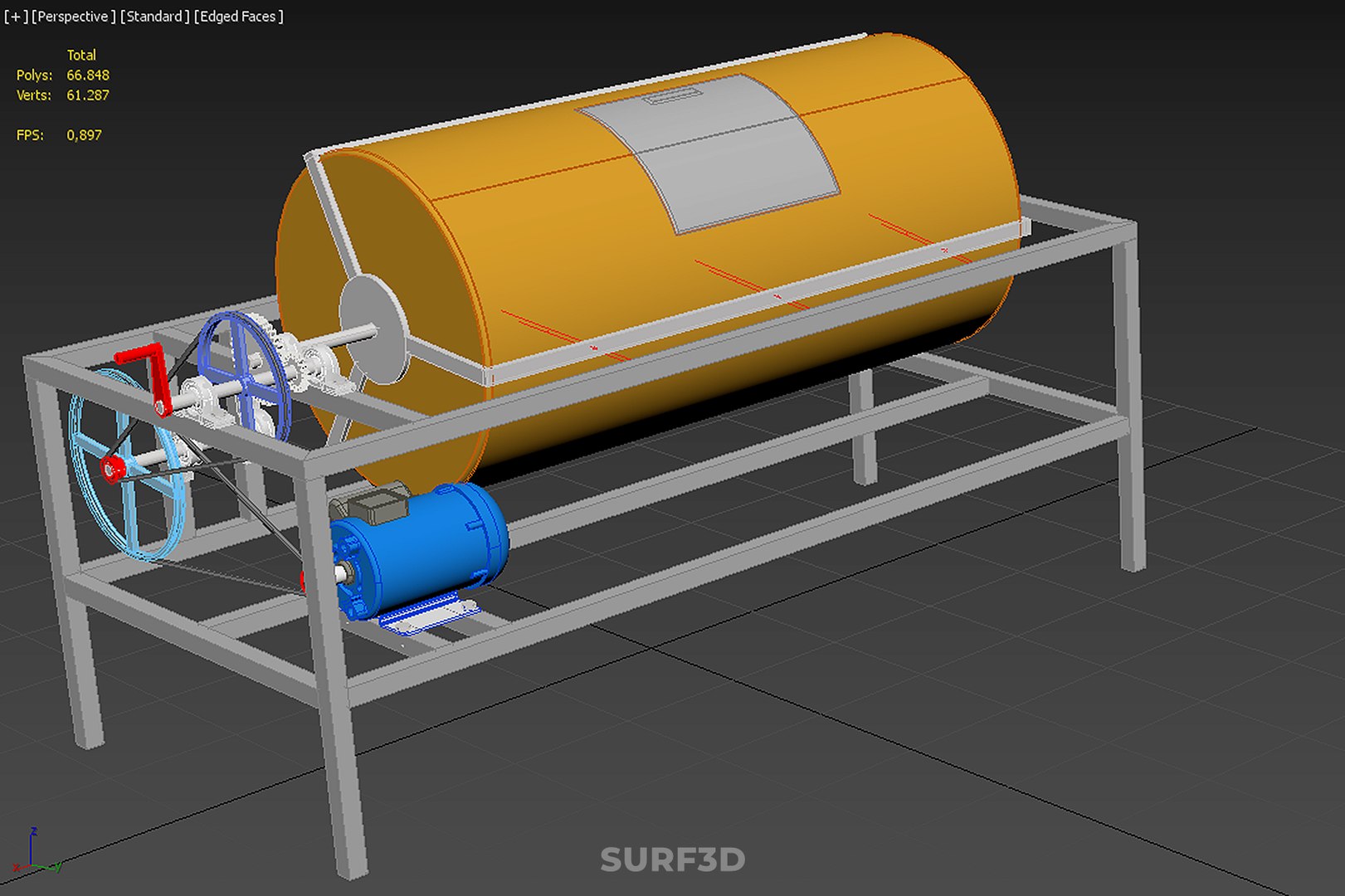Click the Polys count value 66.848
This screenshot has width=1345, height=896.
pyautogui.click(x=88, y=75)
